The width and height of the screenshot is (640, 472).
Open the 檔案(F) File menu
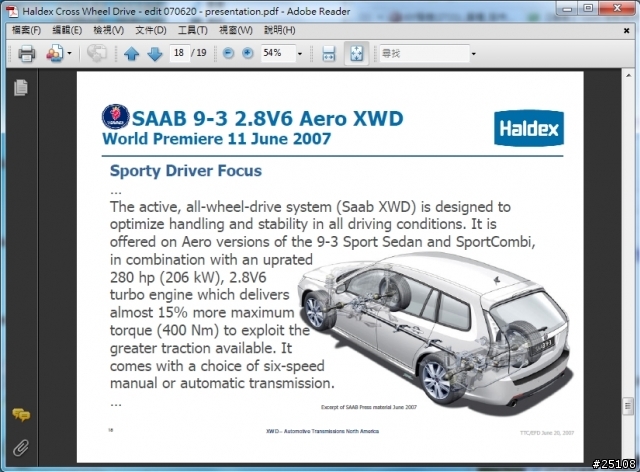pos(26,30)
